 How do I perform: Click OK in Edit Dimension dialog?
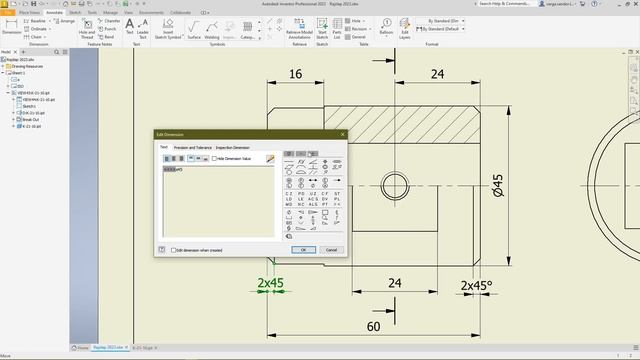tap(303, 250)
